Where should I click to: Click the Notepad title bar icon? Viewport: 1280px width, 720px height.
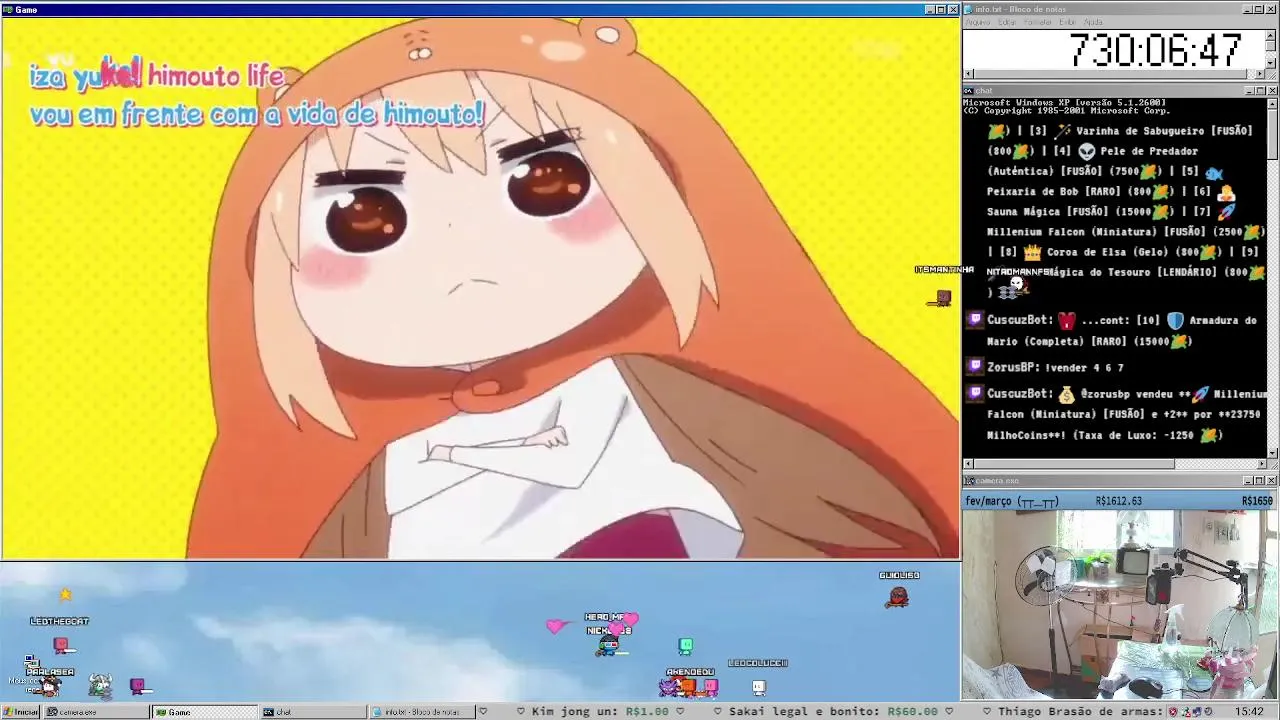point(969,9)
